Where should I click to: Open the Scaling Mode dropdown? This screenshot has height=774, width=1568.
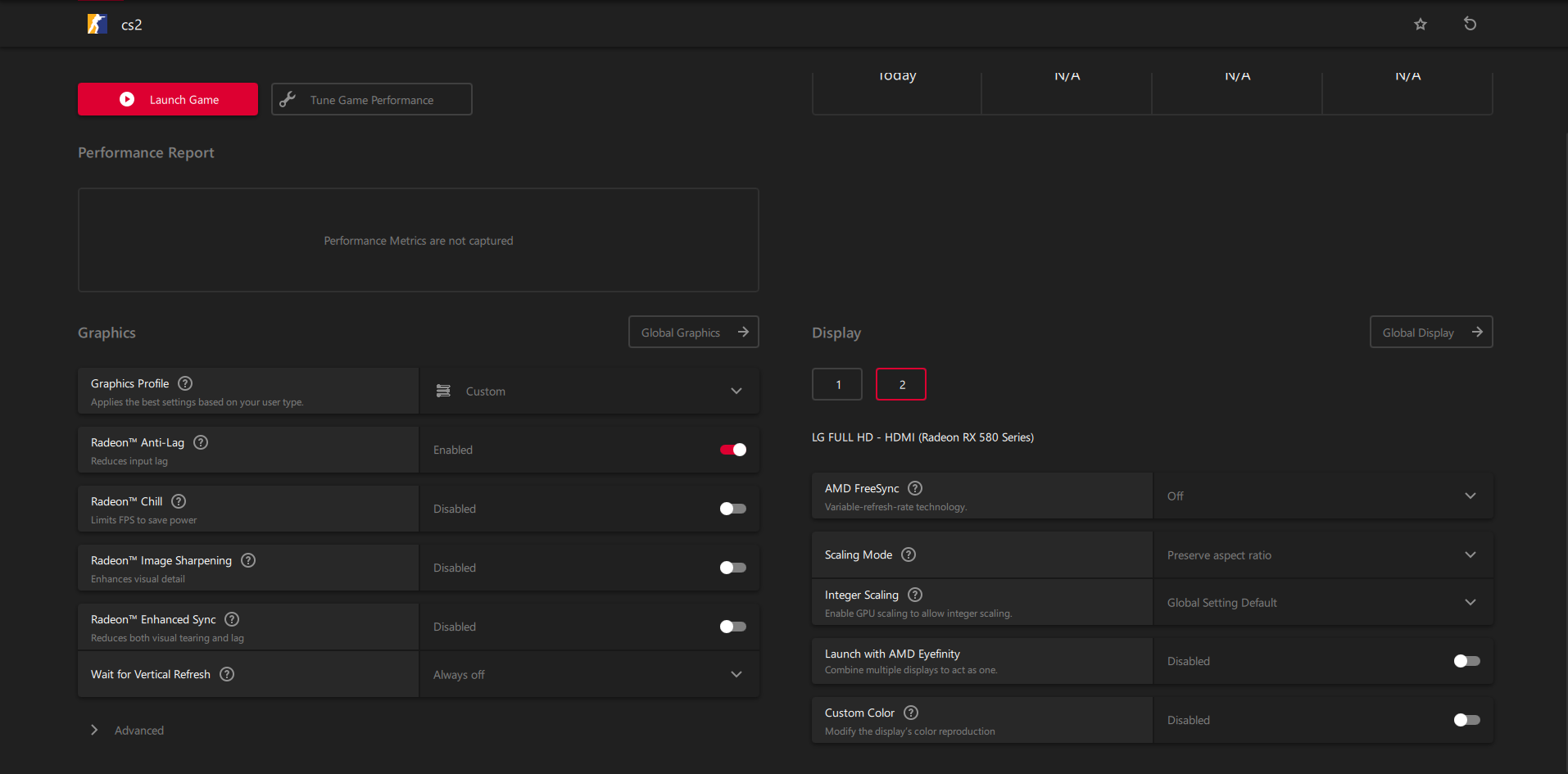[x=1323, y=554]
